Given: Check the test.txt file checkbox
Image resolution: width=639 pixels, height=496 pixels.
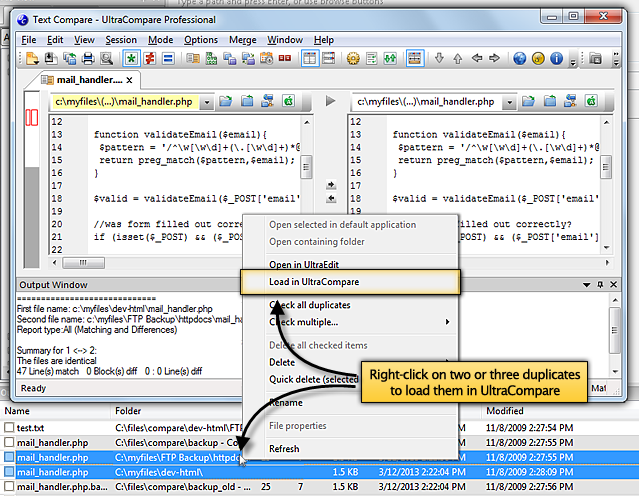Looking at the screenshot, I should (x=9, y=427).
